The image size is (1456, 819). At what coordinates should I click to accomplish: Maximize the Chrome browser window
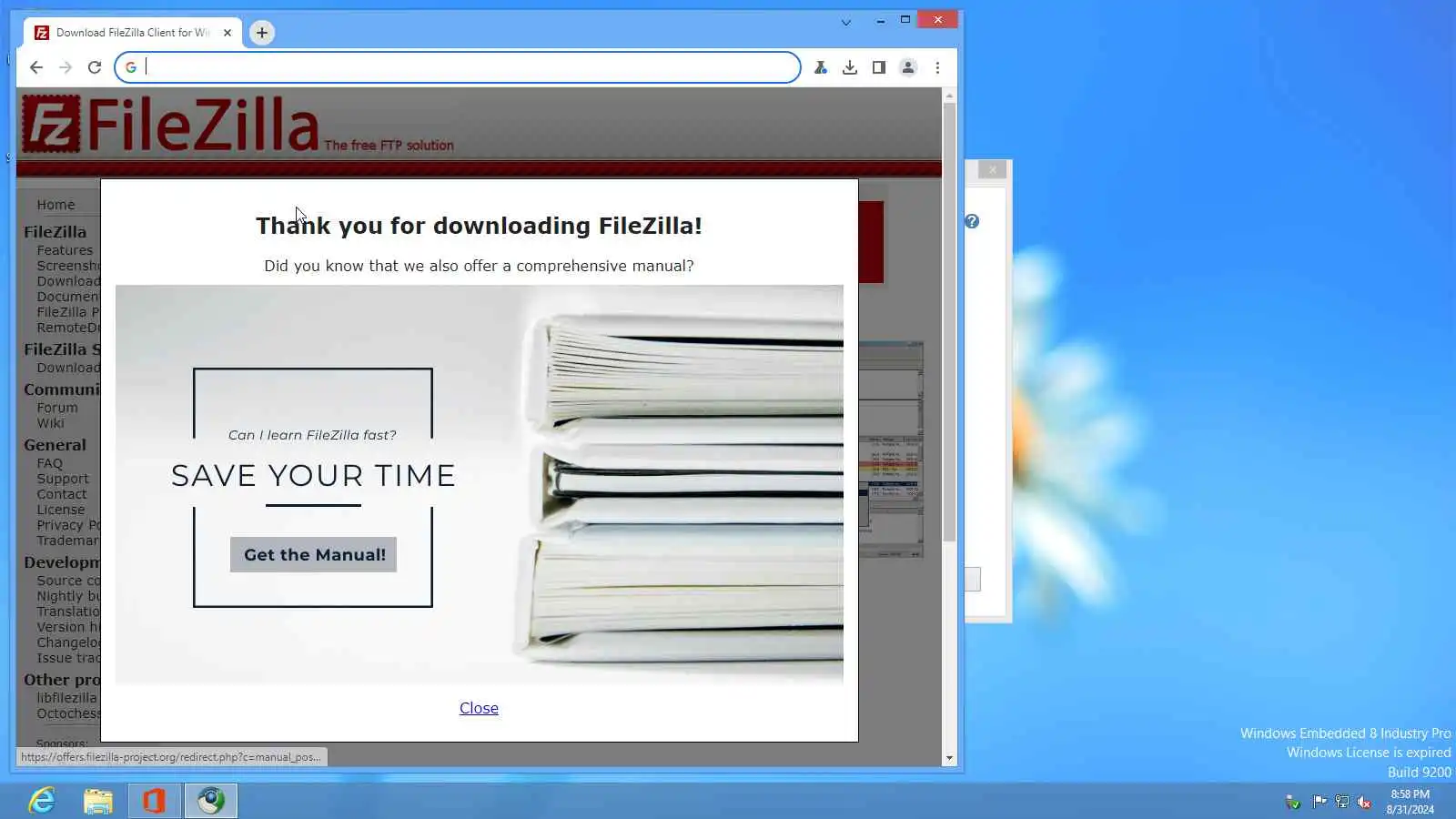coord(905,20)
